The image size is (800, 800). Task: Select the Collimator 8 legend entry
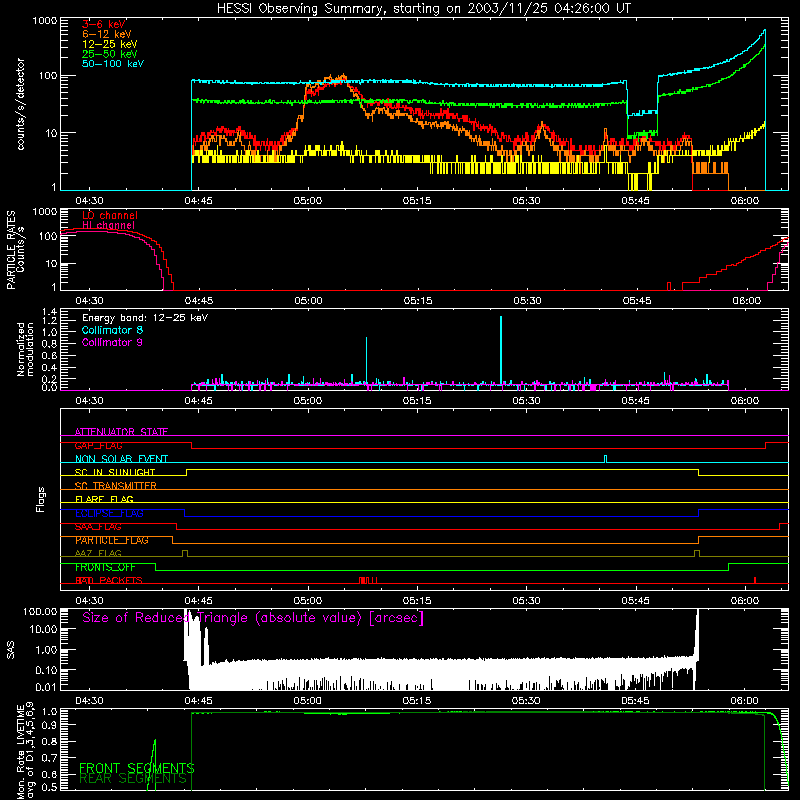coord(112,330)
